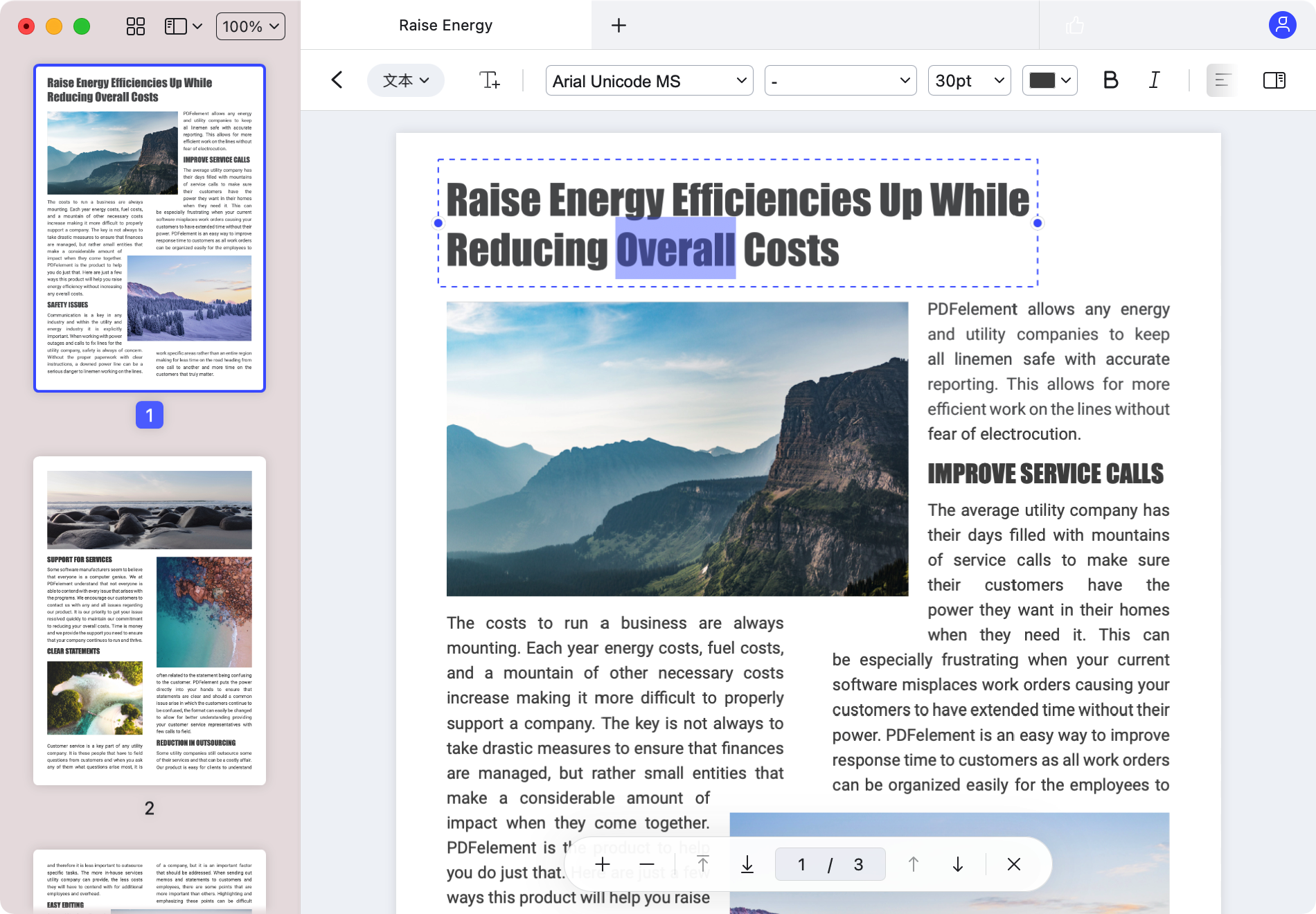Open the 100% zoom level dropdown
Viewport: 1316px width, 914px height.
250,26
